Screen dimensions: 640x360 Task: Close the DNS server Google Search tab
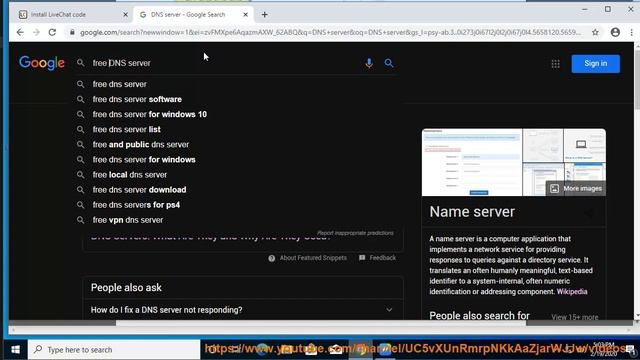coord(245,14)
